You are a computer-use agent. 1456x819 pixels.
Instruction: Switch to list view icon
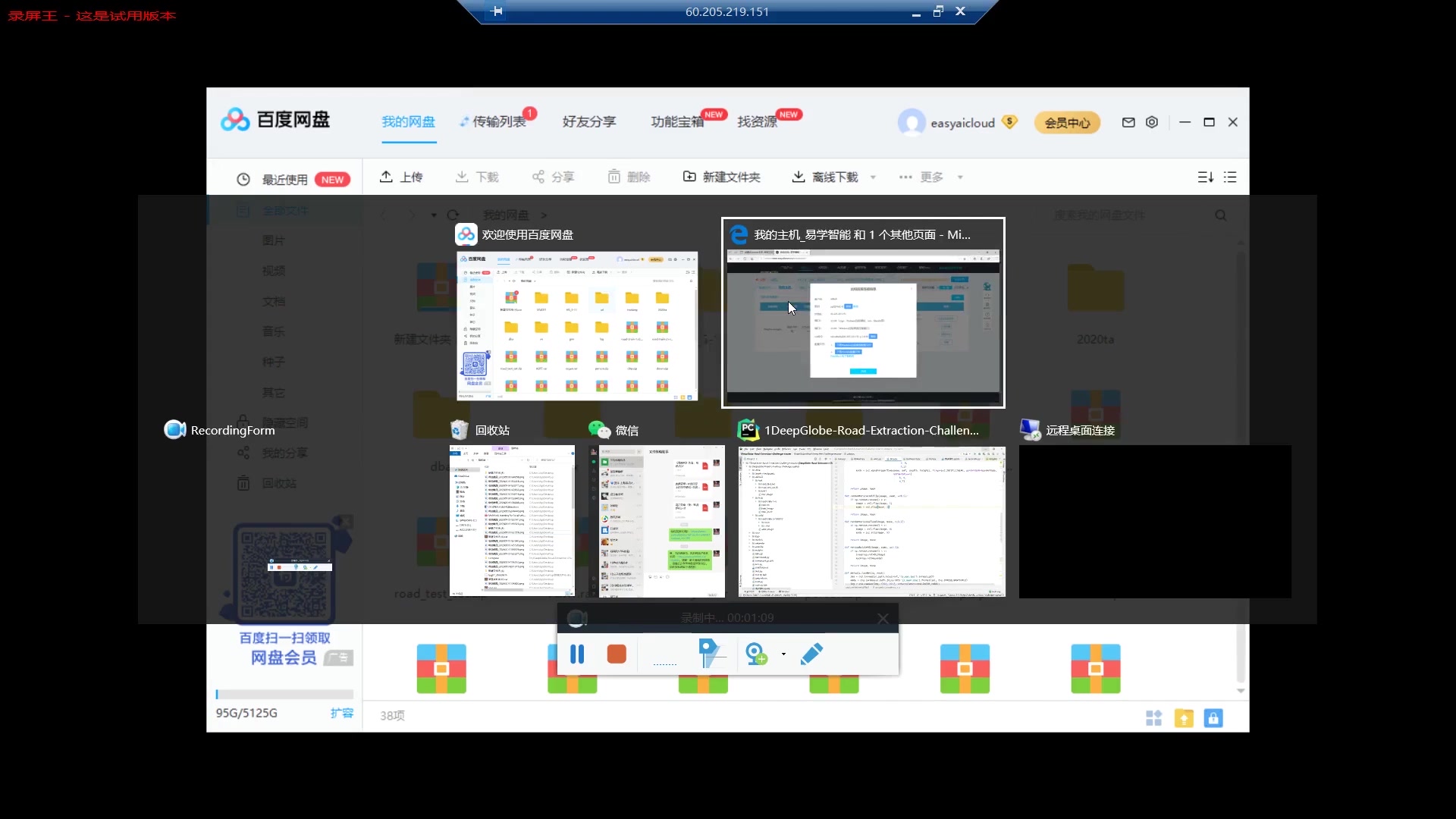tap(1230, 177)
